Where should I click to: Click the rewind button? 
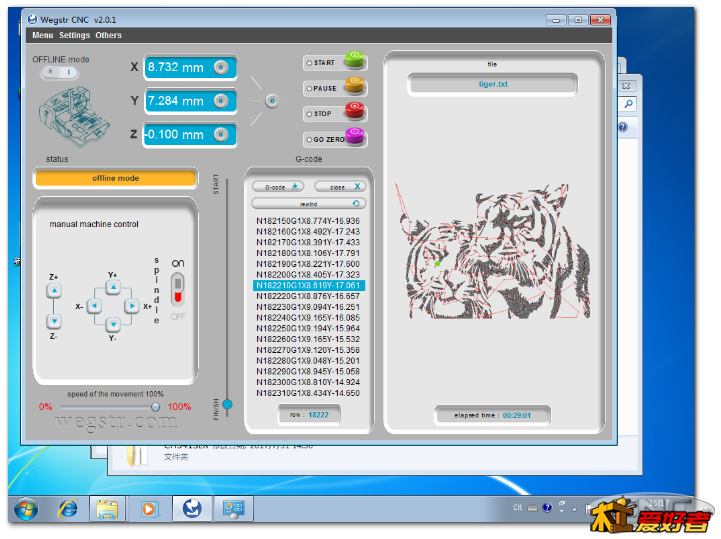pos(309,203)
